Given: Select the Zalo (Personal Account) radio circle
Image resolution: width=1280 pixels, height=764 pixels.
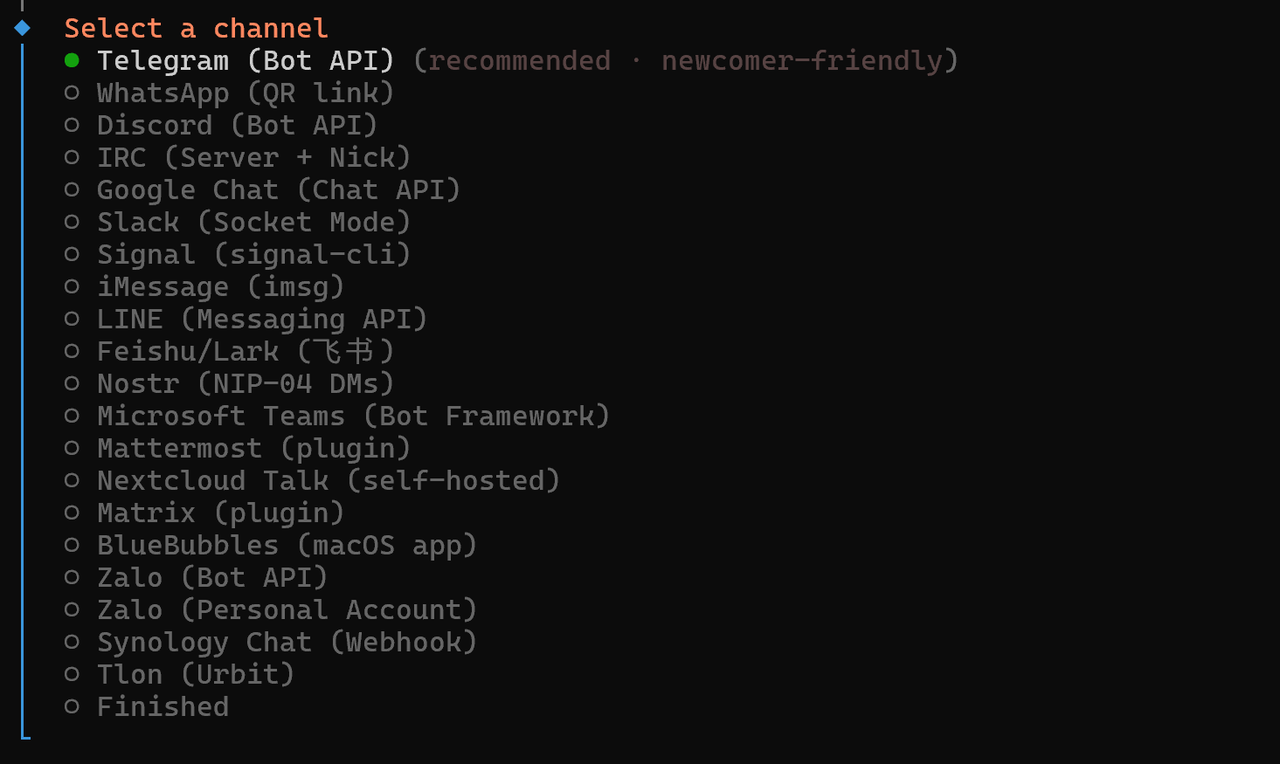Looking at the screenshot, I should [72, 610].
